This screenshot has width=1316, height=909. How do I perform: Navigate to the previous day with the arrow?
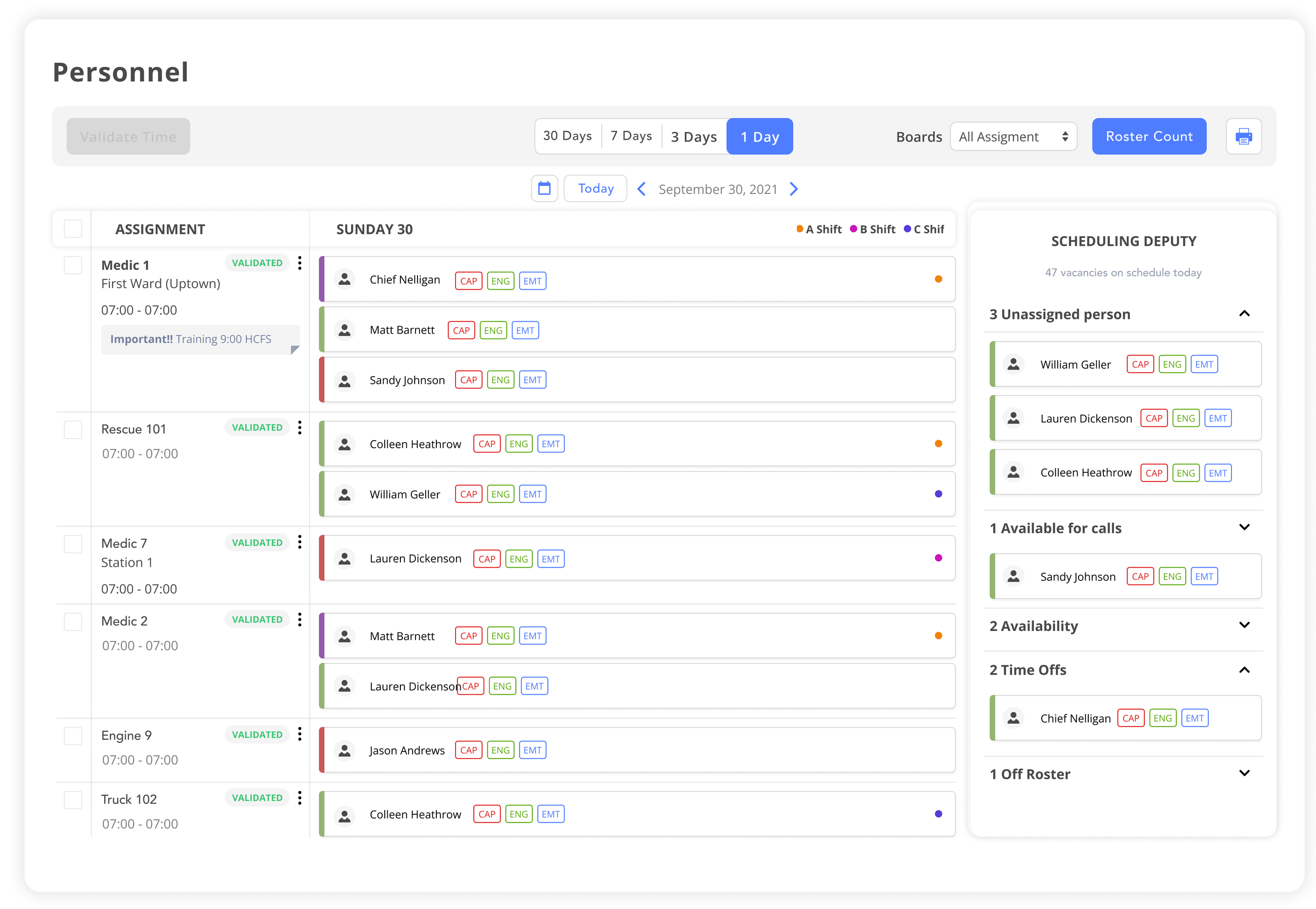click(x=641, y=188)
